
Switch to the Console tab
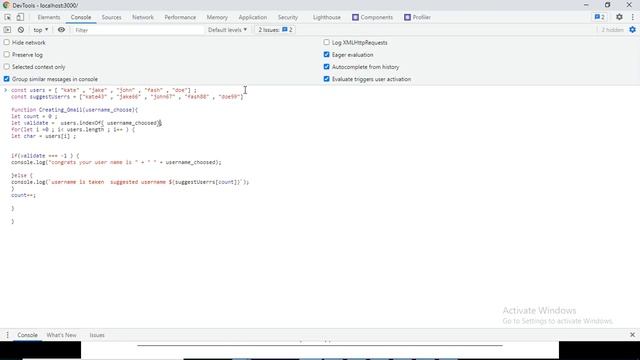click(x=81, y=17)
